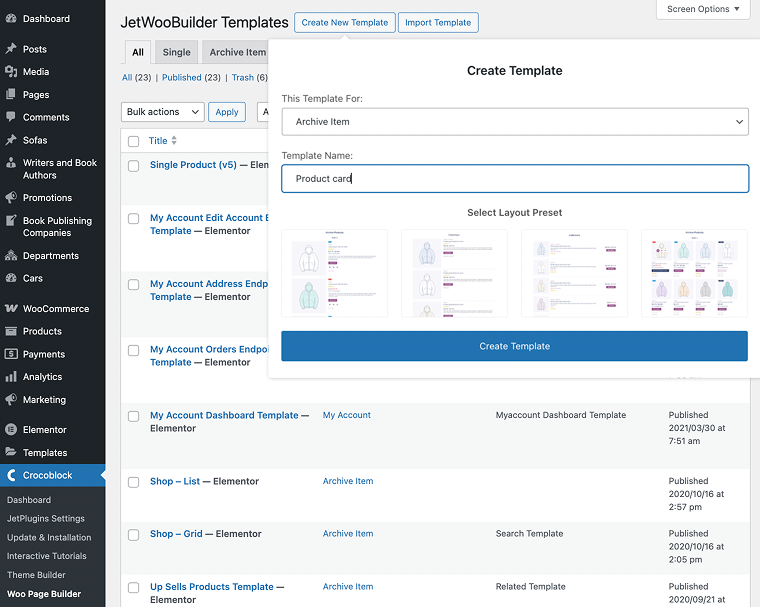Click the Import Template button
The width and height of the screenshot is (760, 607).
point(438,23)
